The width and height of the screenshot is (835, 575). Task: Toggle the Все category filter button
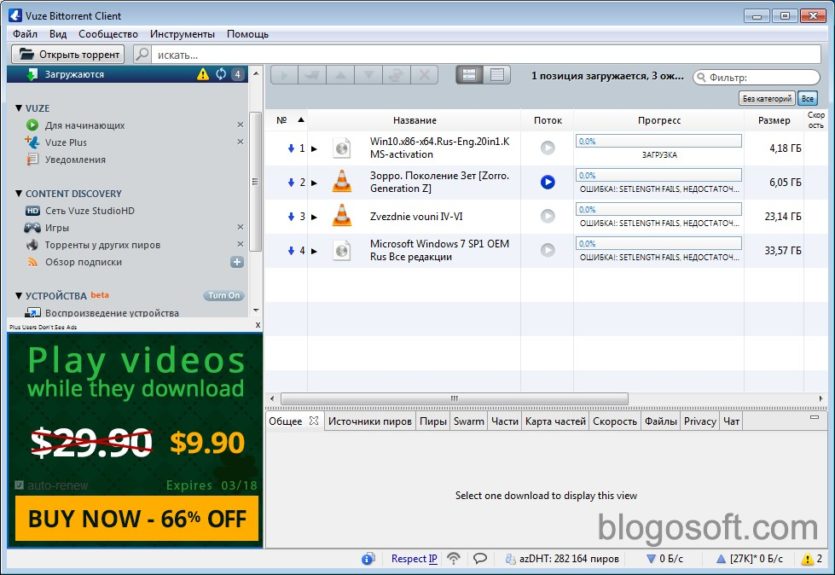pyautogui.click(x=807, y=98)
